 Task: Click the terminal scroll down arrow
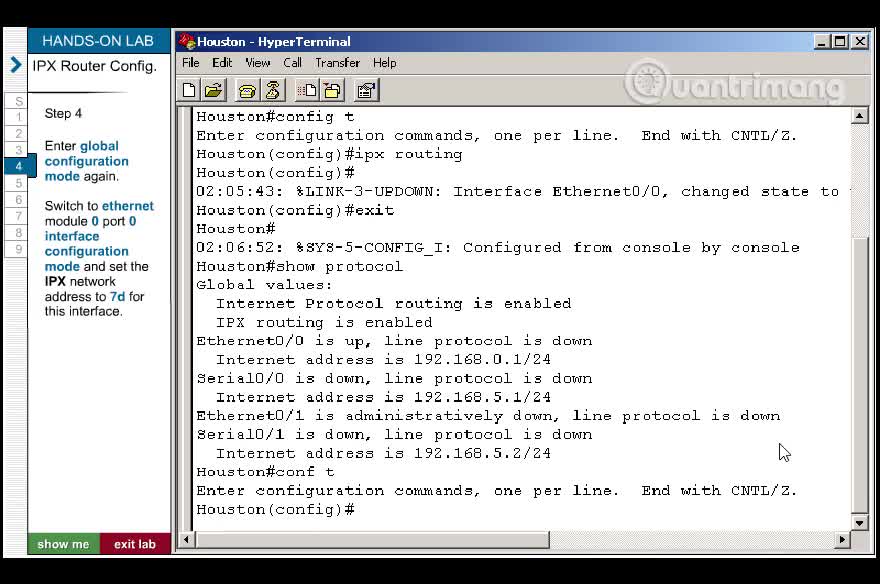point(859,522)
